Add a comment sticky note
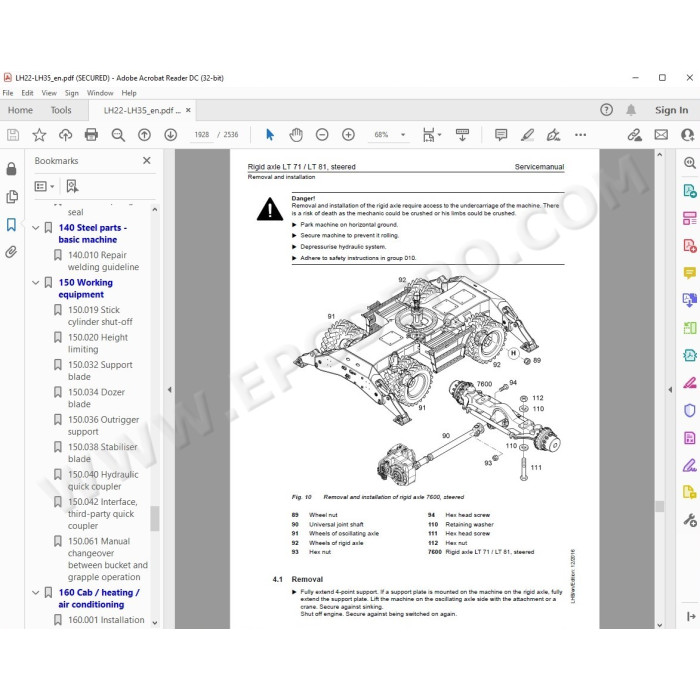The height and width of the screenshot is (700, 700). click(501, 135)
